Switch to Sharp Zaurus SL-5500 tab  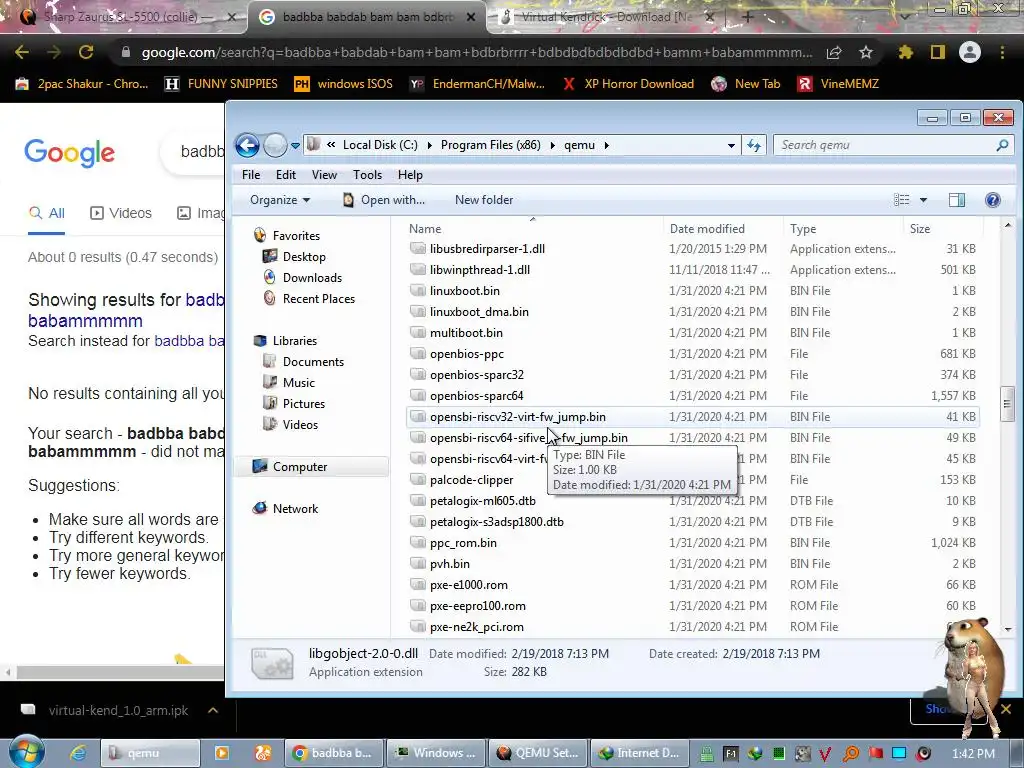[x=123, y=17]
